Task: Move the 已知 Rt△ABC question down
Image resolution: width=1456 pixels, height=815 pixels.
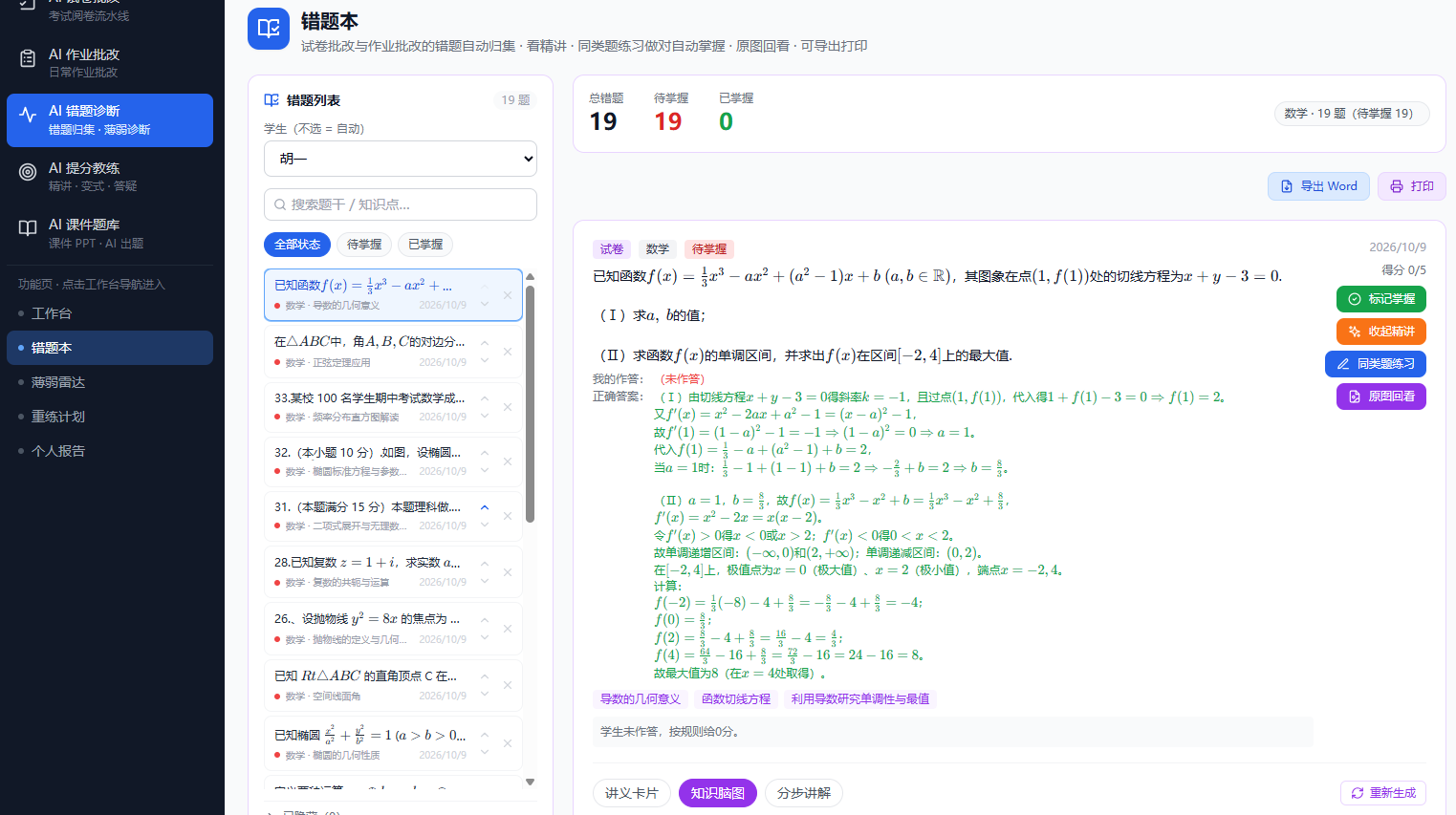Action: tap(485, 695)
